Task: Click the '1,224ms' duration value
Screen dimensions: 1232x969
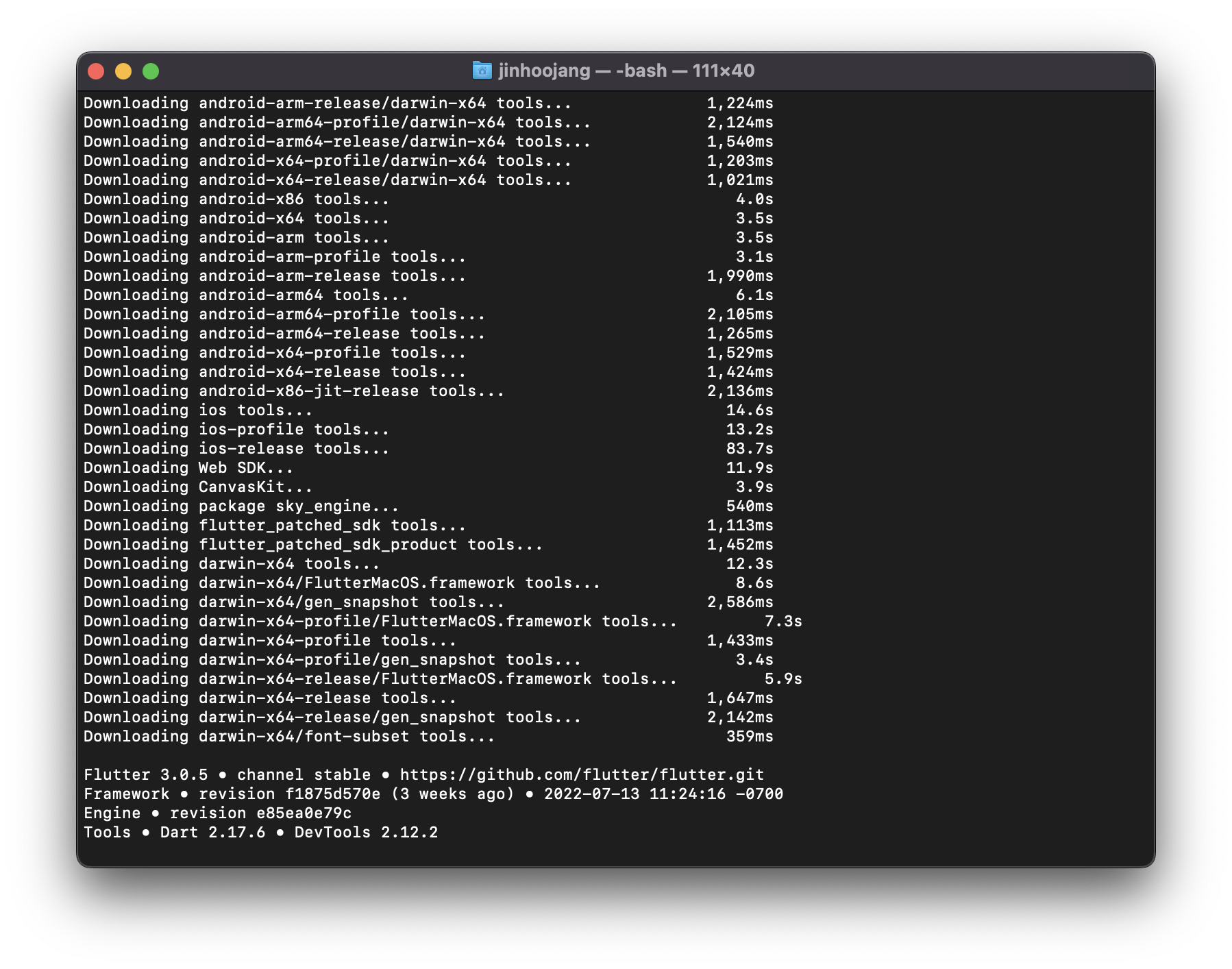Action: pos(740,103)
